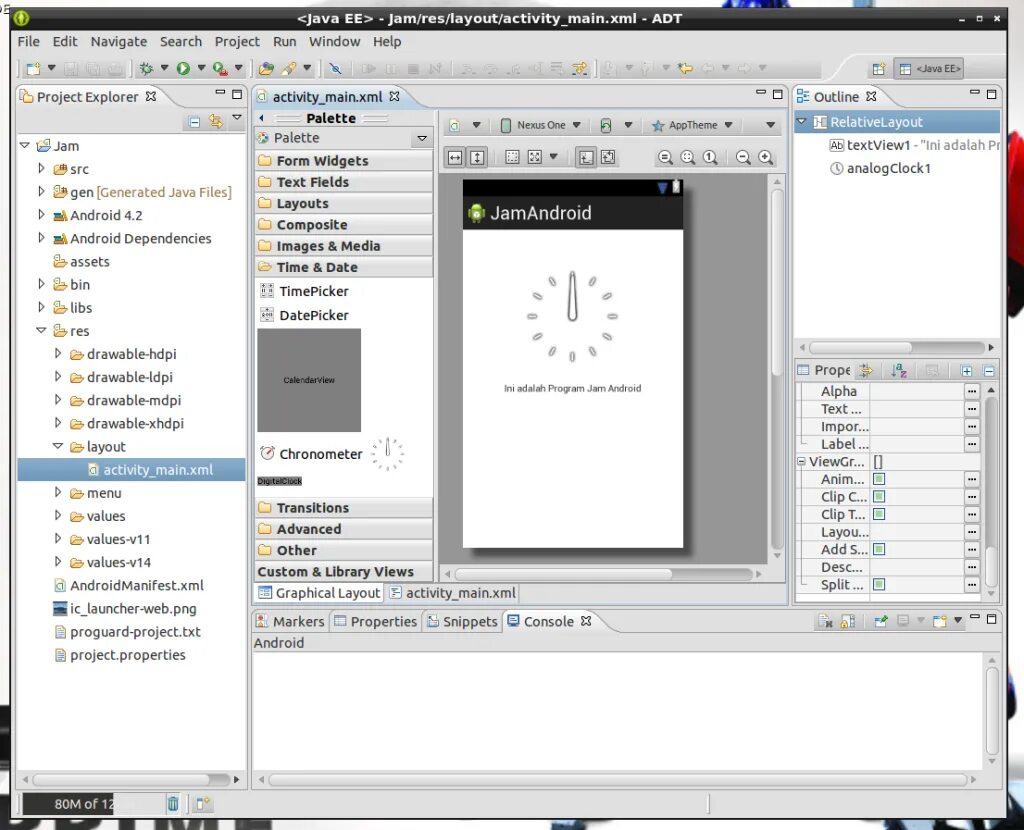This screenshot has height=830, width=1024.
Task: Collapse the res folder node
Action: [41, 330]
